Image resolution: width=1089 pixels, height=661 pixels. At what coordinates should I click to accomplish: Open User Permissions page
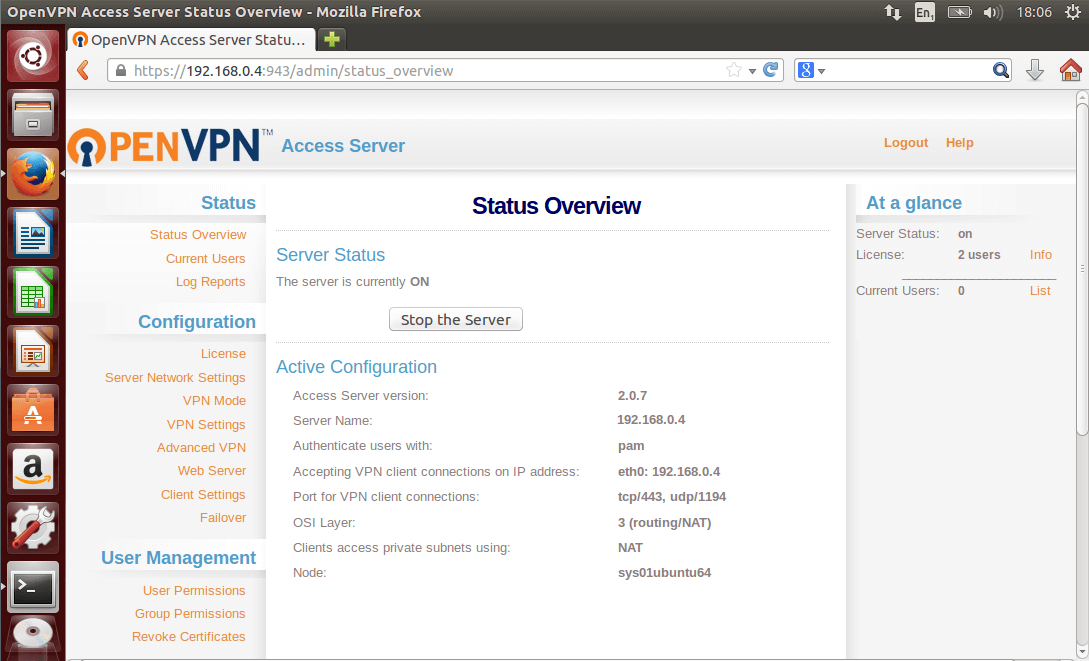(x=194, y=591)
